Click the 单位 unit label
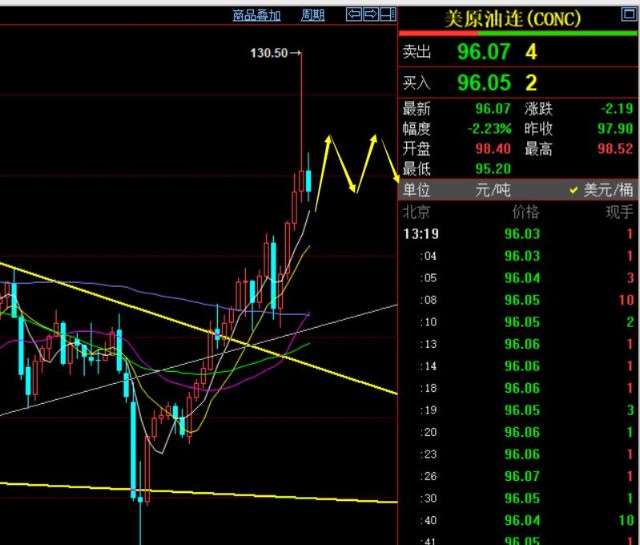The width and height of the screenshot is (640, 545). click(x=417, y=190)
